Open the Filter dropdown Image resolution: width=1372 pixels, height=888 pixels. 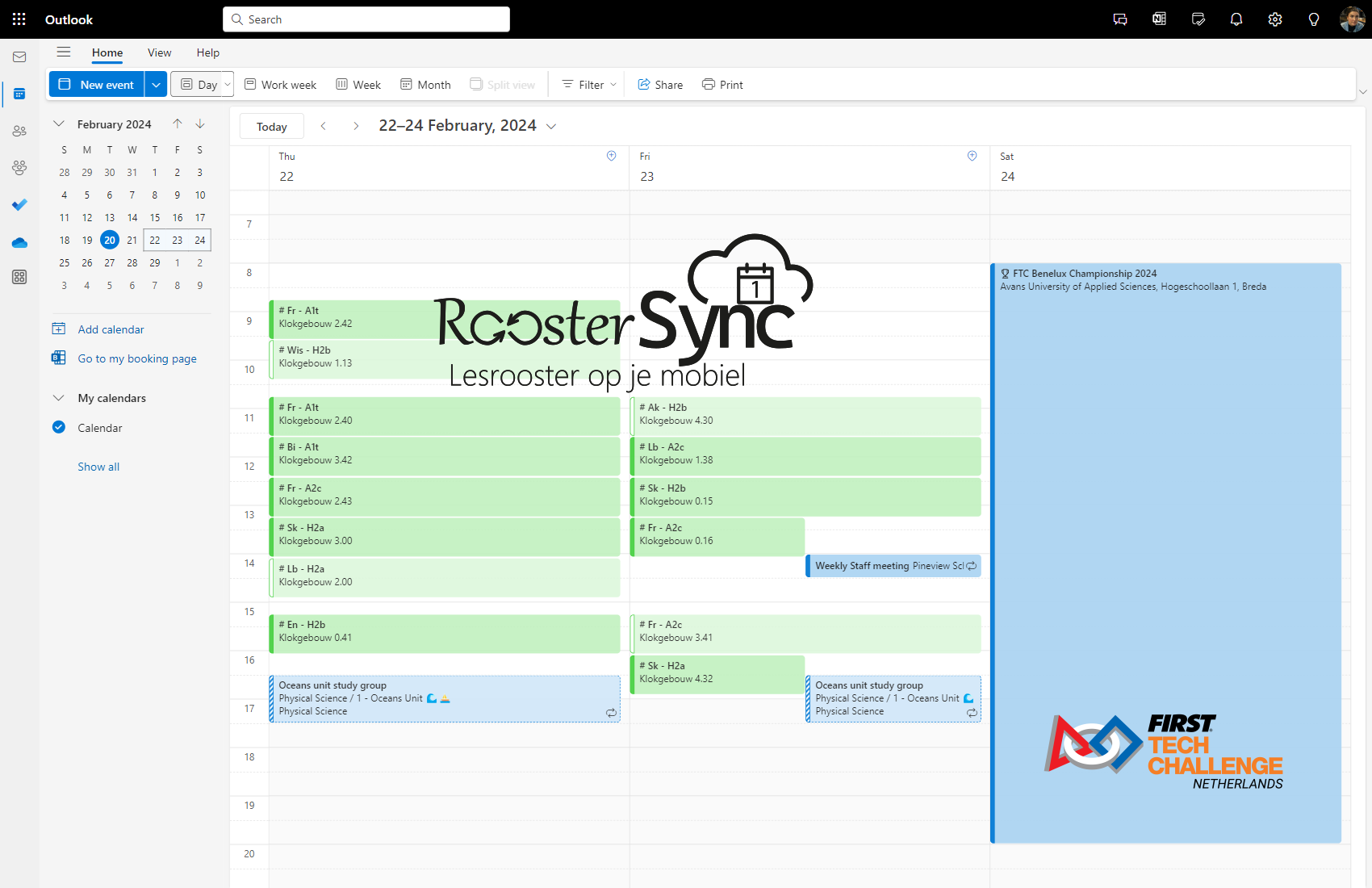[588, 84]
